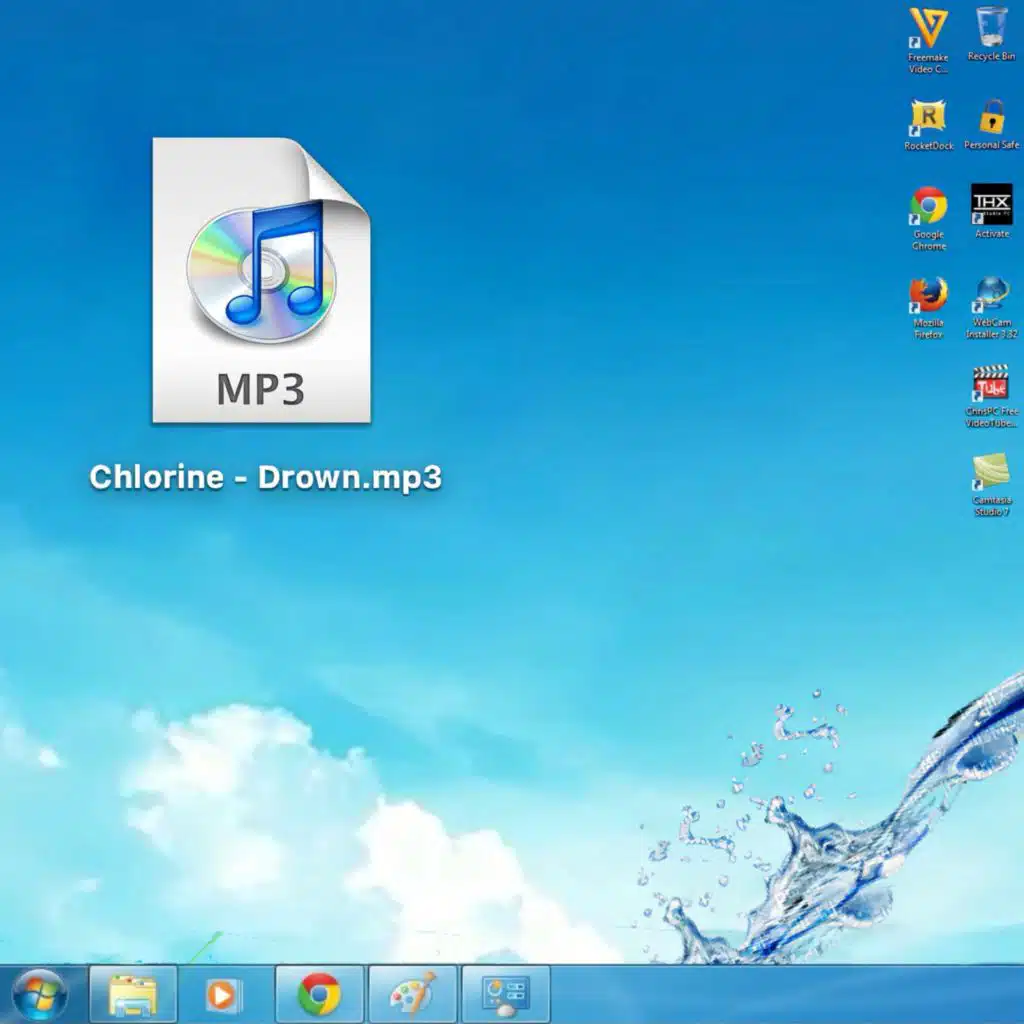Open the Windows Start menu orb
The image size is (1024, 1024).
[x=41, y=995]
